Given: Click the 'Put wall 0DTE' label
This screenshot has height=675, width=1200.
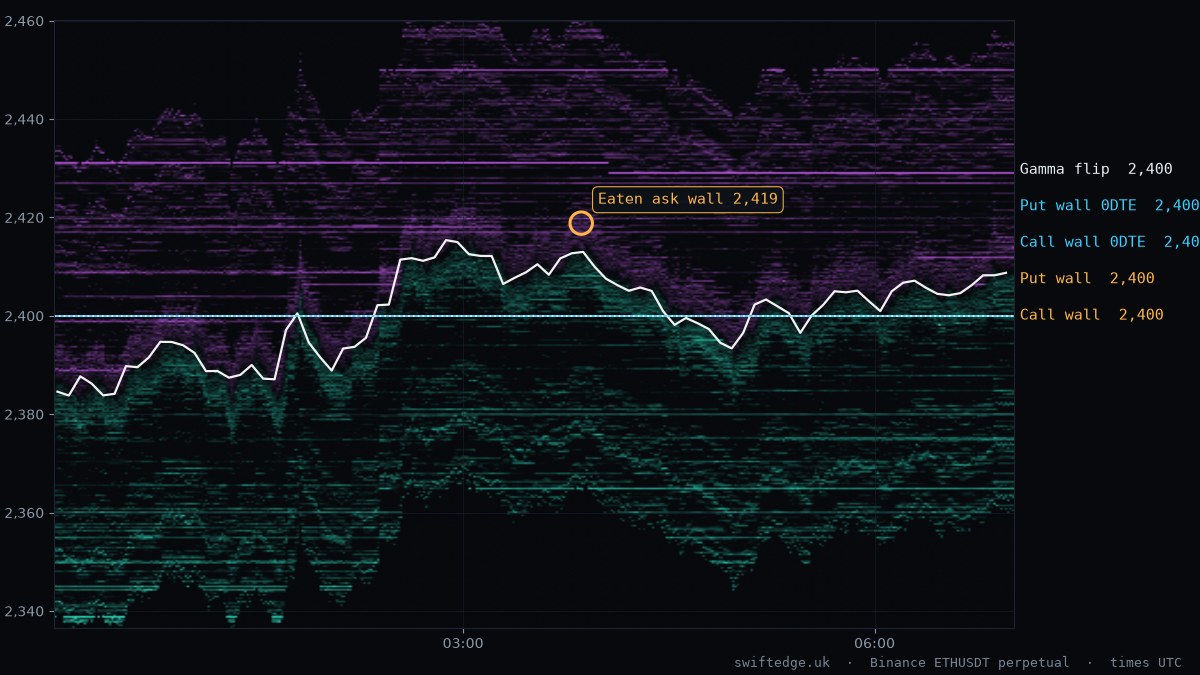Looking at the screenshot, I should point(1109,205).
